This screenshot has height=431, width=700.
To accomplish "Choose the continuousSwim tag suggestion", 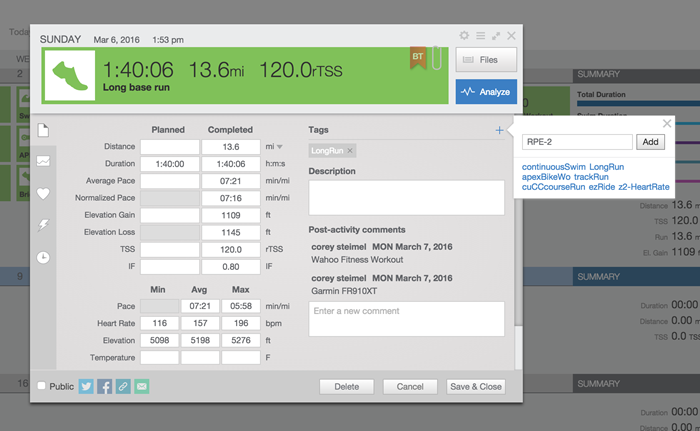I will (x=554, y=167).
